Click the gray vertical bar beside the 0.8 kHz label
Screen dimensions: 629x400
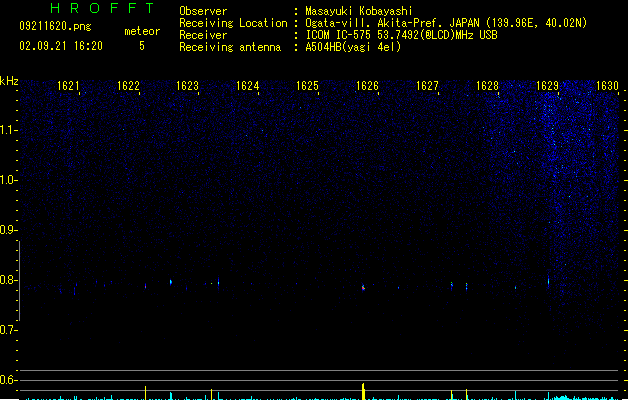19,281
